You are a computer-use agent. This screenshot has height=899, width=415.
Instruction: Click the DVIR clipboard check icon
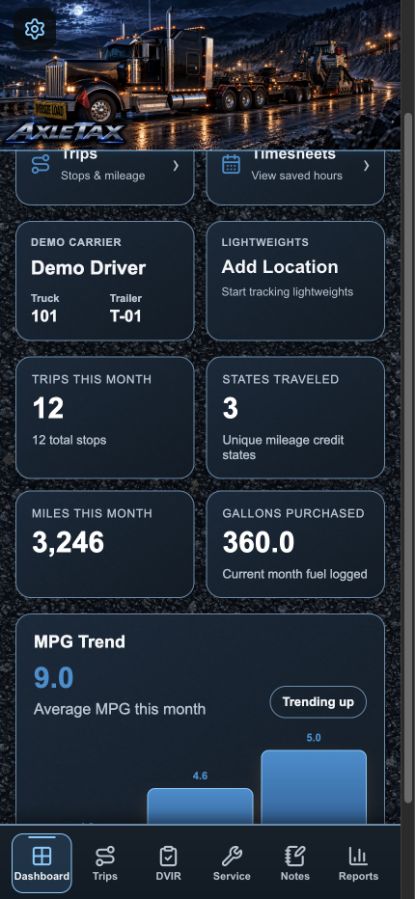pos(168,856)
